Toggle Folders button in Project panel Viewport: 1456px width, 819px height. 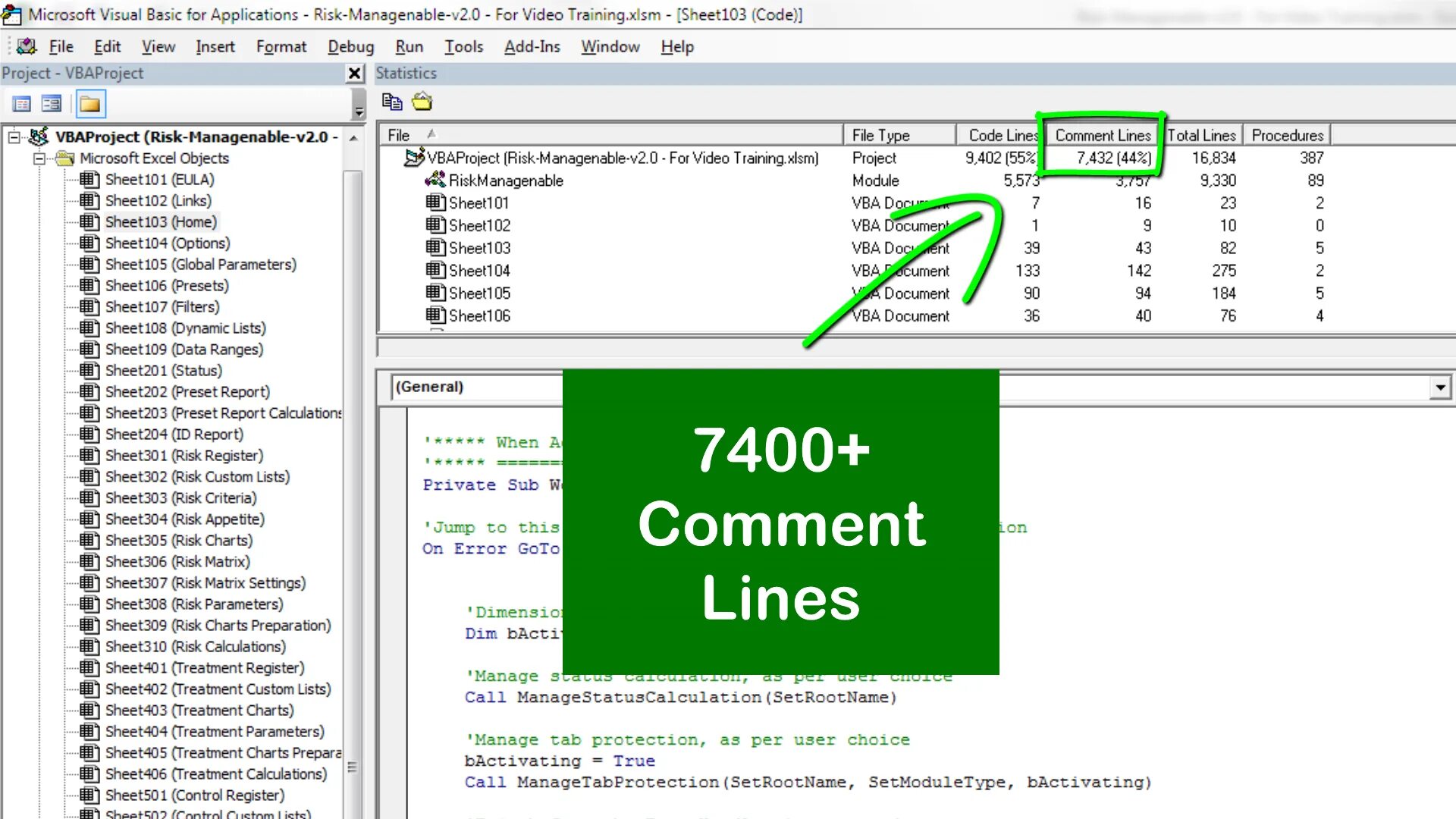(90, 104)
